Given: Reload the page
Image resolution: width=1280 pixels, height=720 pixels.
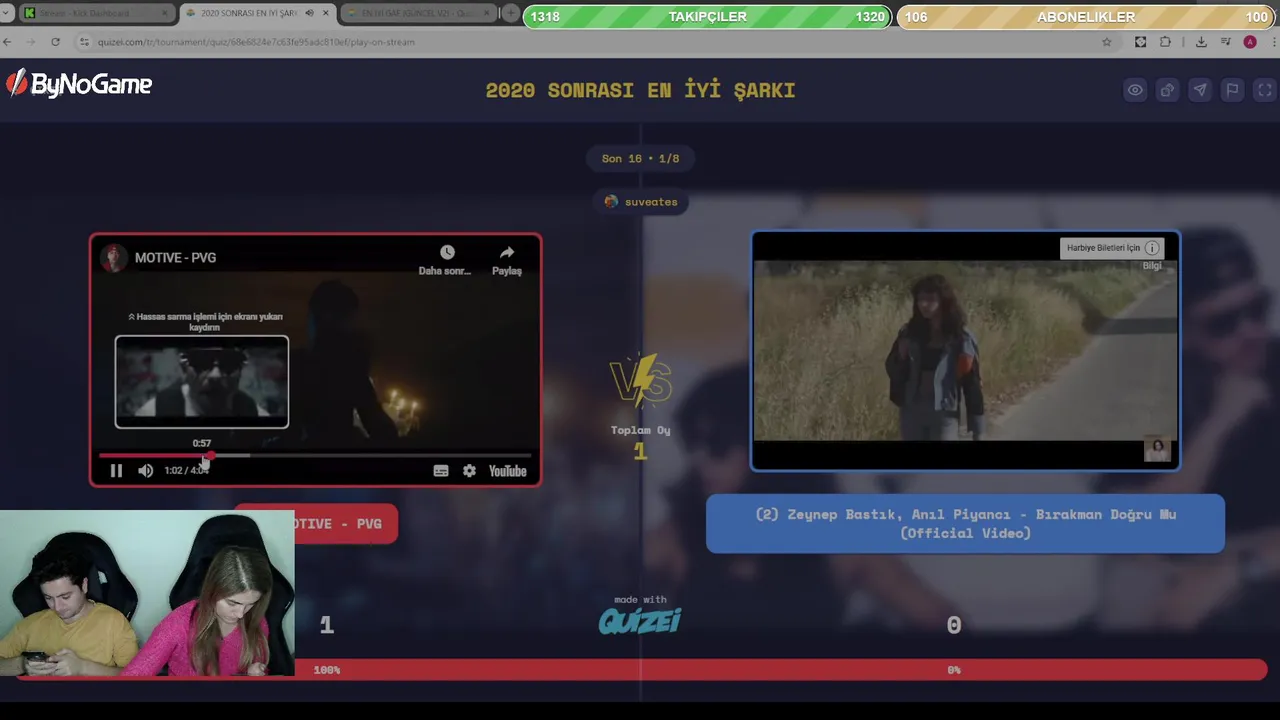Looking at the screenshot, I should 55,42.
